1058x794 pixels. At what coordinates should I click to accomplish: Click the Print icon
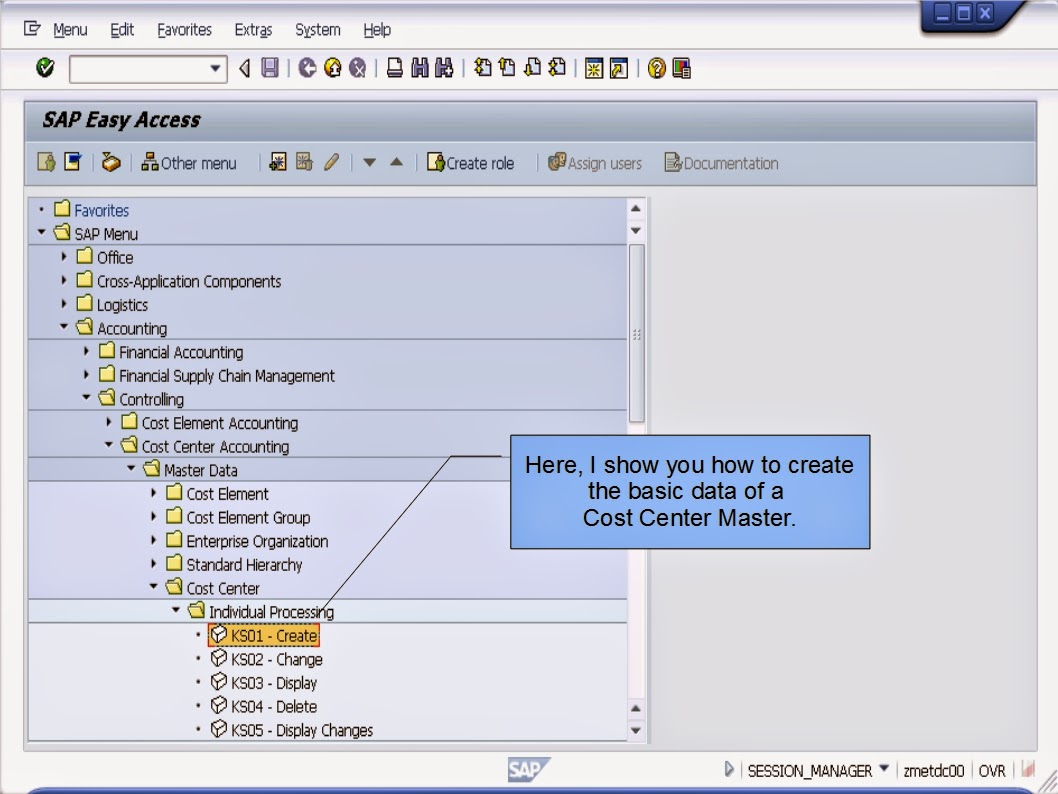coord(395,68)
